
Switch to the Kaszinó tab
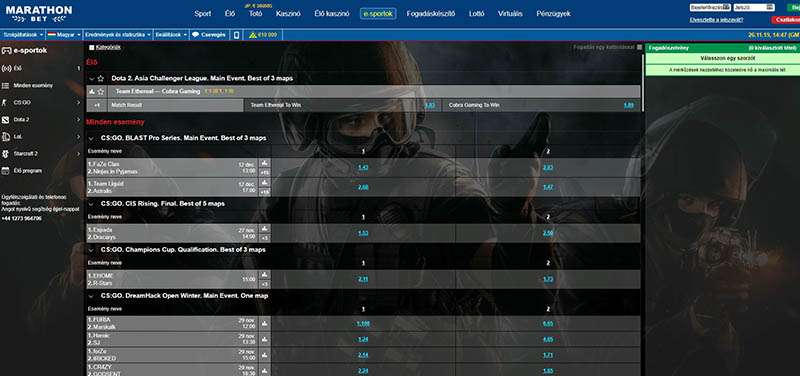[288, 14]
